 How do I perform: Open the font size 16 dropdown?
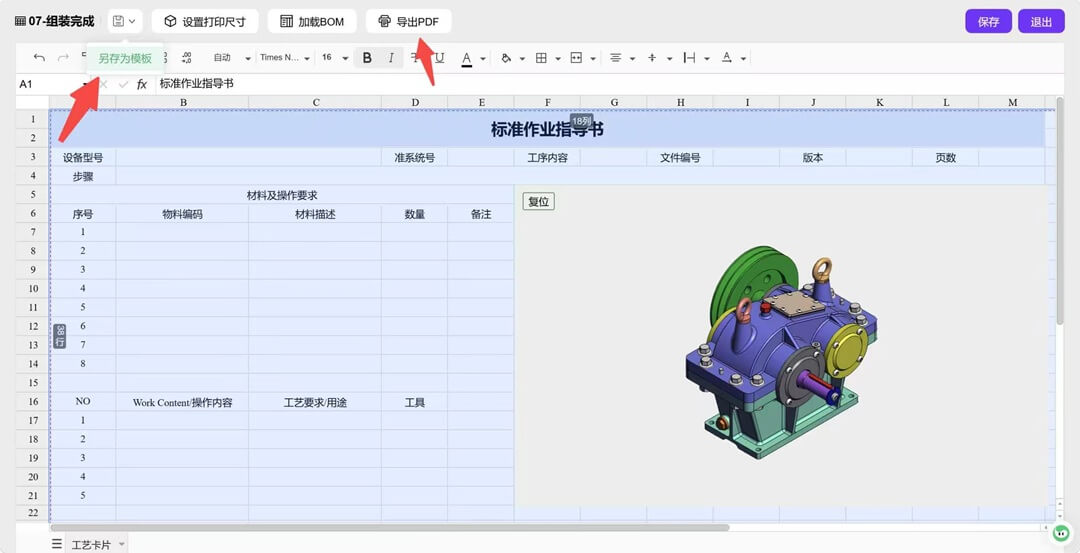coord(334,58)
